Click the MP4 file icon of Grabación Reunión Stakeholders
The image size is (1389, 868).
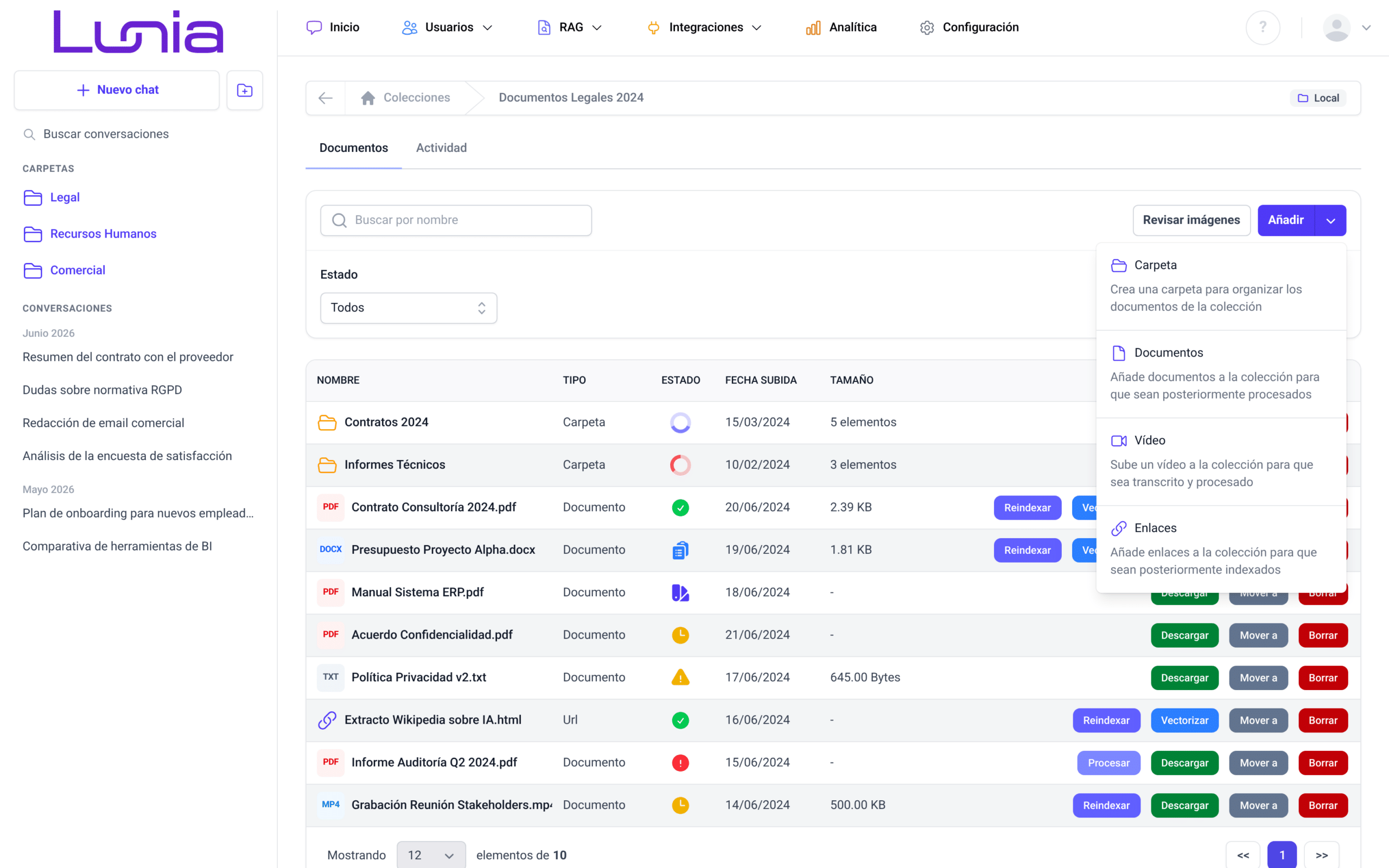[330, 805]
